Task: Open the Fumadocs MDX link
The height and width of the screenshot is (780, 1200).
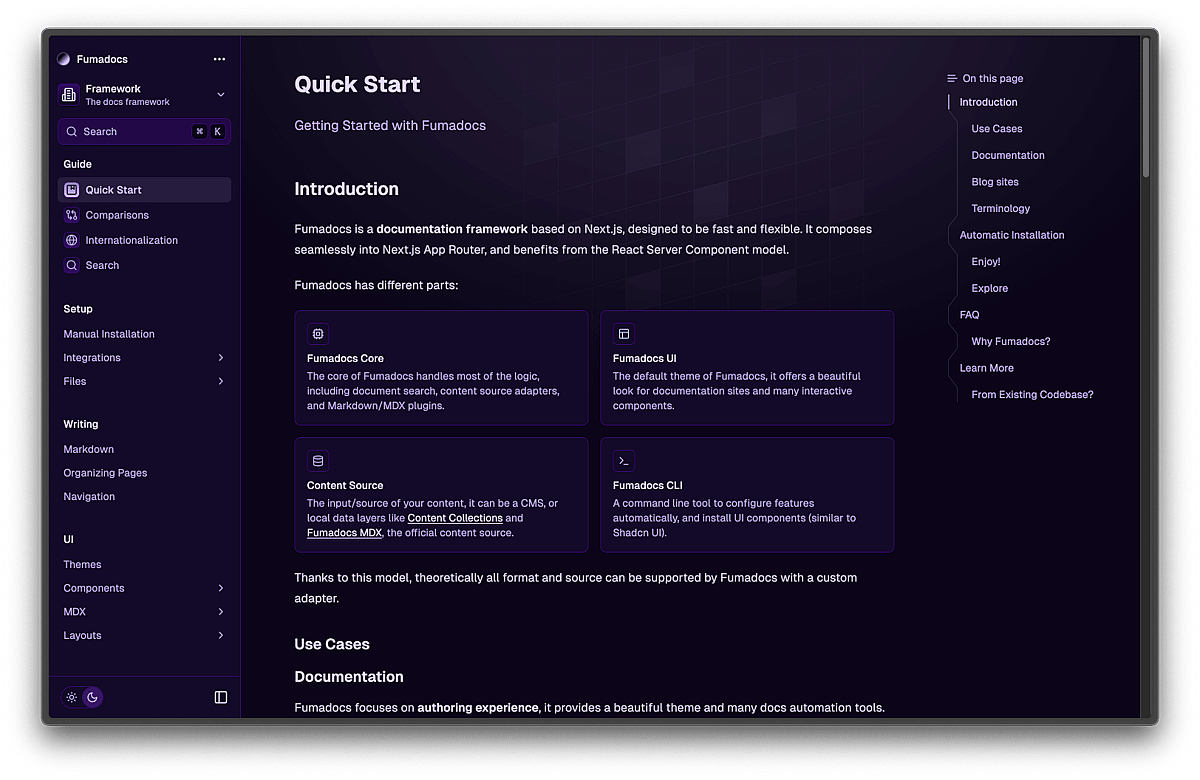Action: [x=344, y=533]
